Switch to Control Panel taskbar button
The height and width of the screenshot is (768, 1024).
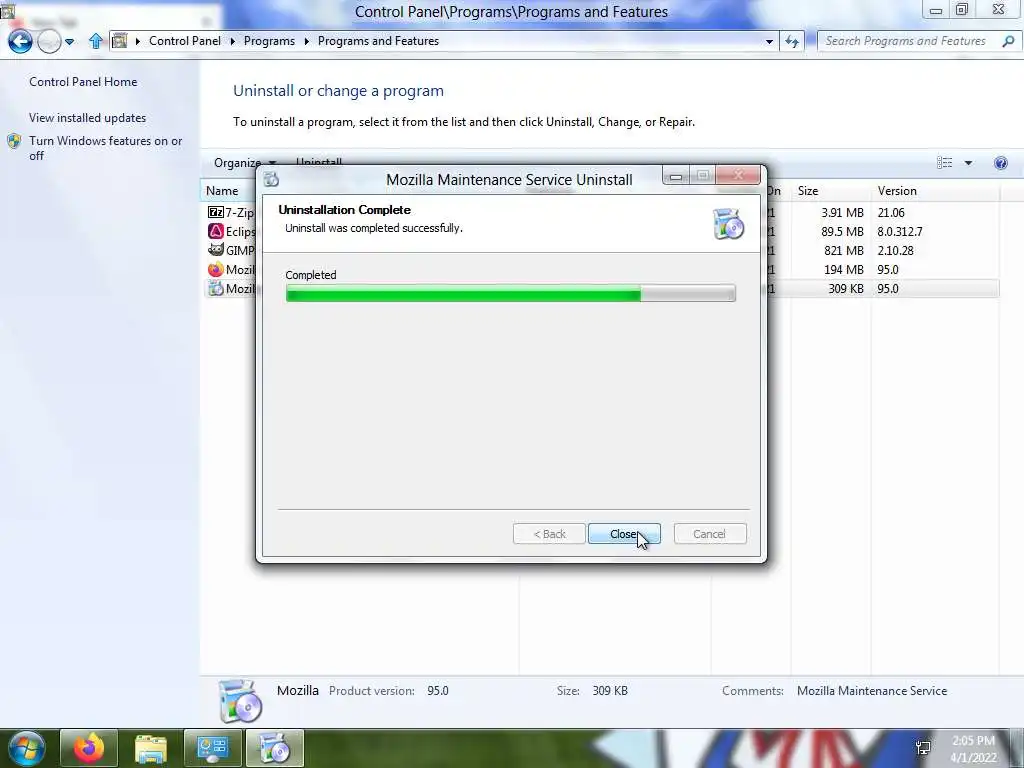[212, 748]
